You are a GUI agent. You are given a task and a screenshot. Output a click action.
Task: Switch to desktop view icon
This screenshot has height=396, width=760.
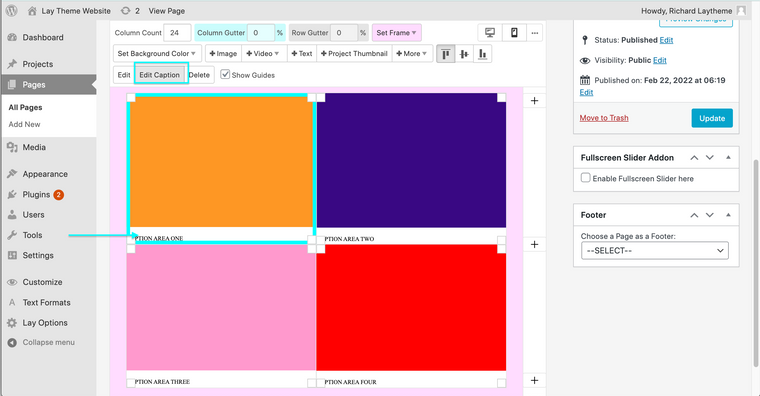(490, 33)
